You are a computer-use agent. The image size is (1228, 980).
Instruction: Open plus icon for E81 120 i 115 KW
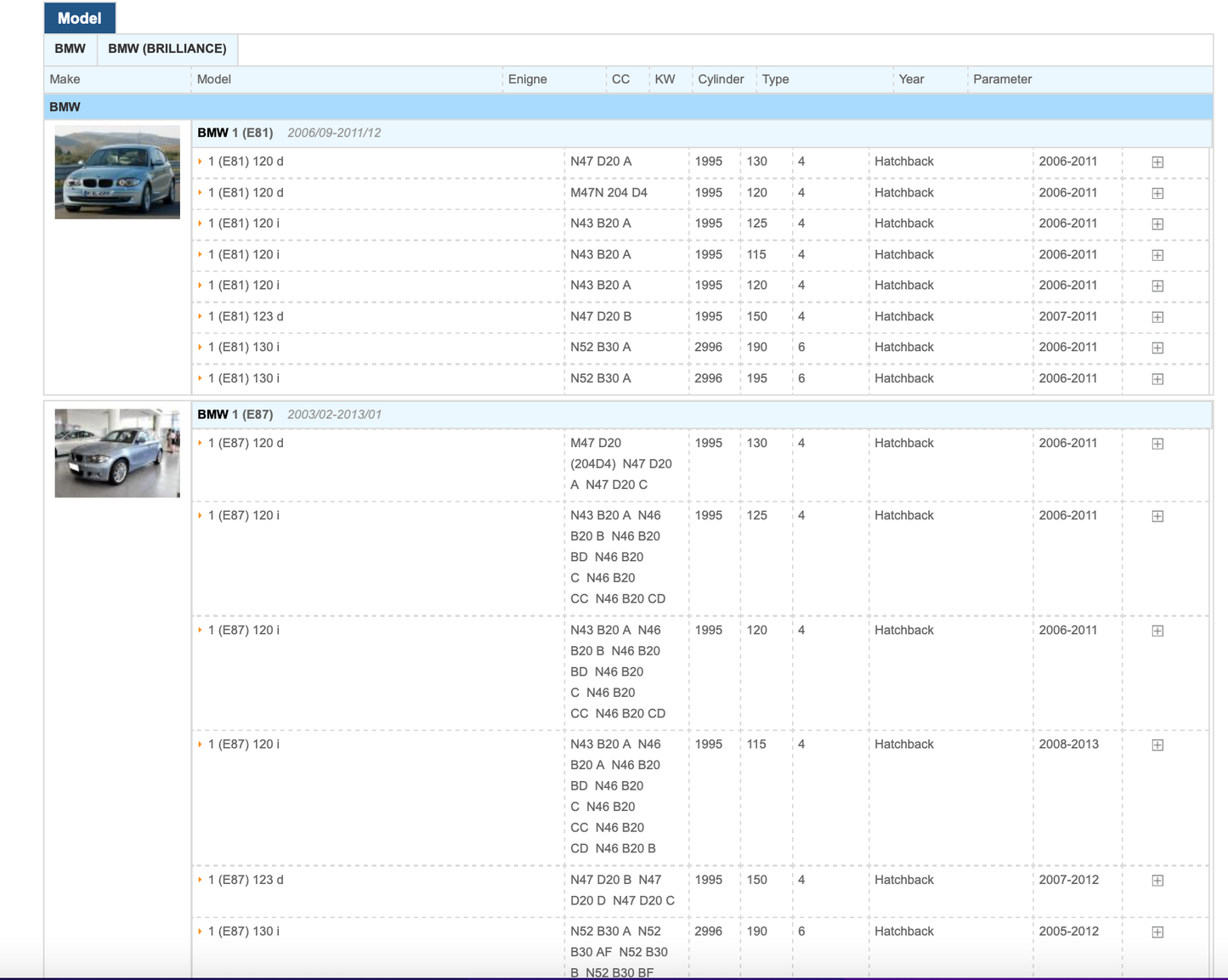[1157, 255]
